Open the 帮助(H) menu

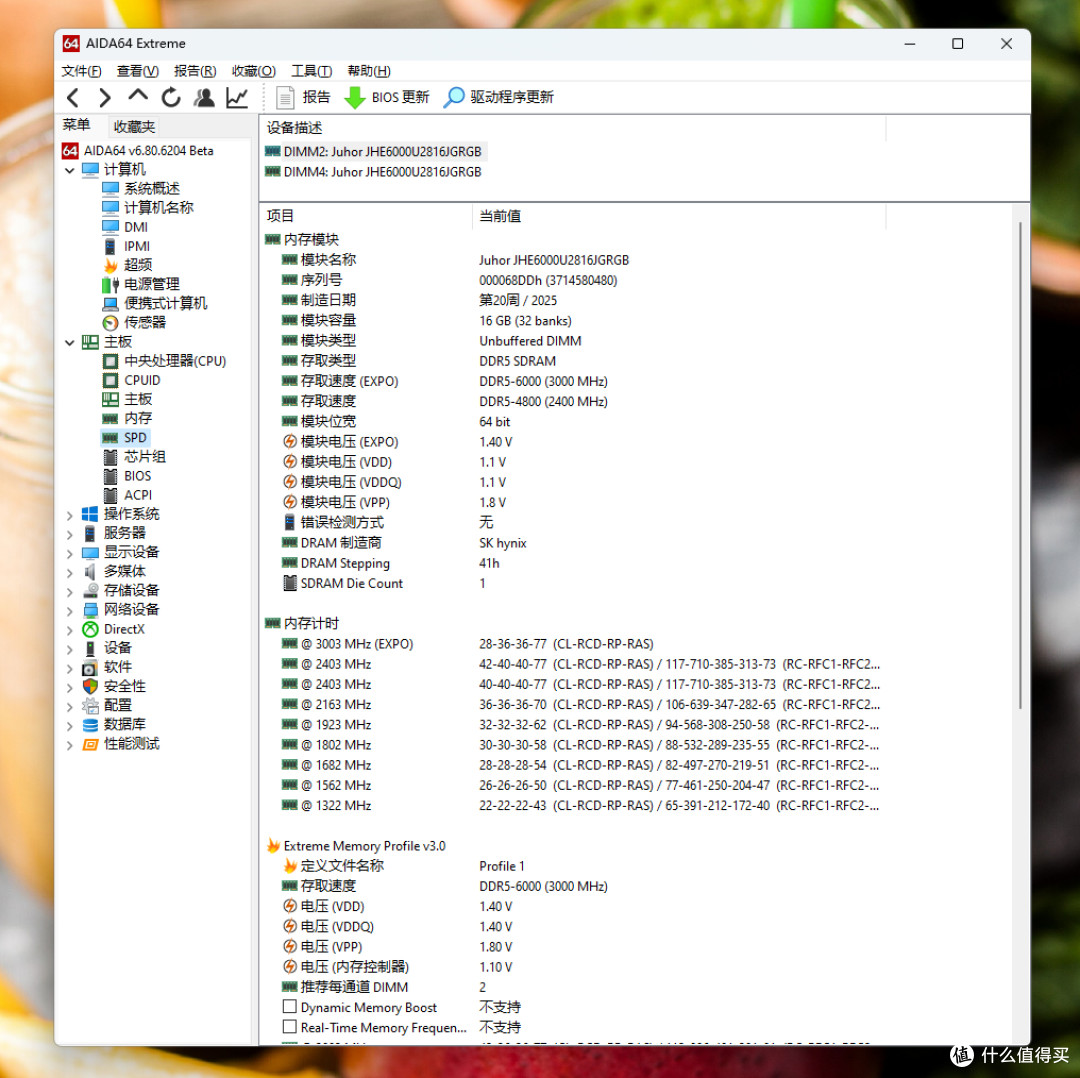[x=369, y=71]
